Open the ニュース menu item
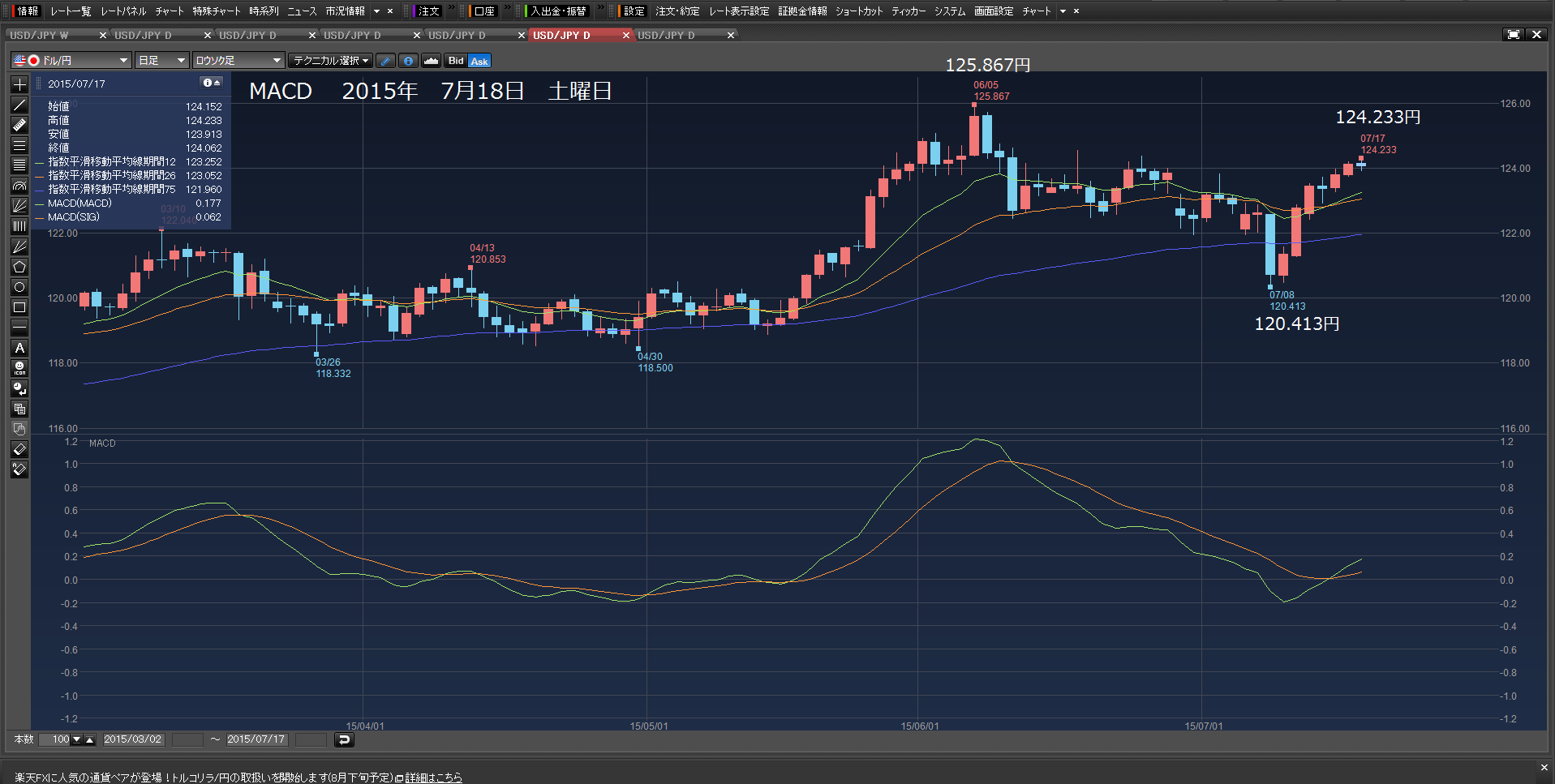Screen dimensions: 1555x784 302,11
